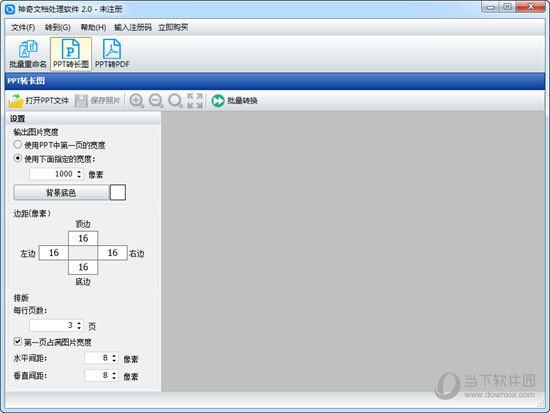Click the 背景底色 button
550x413 pixels.
[x=61, y=193]
